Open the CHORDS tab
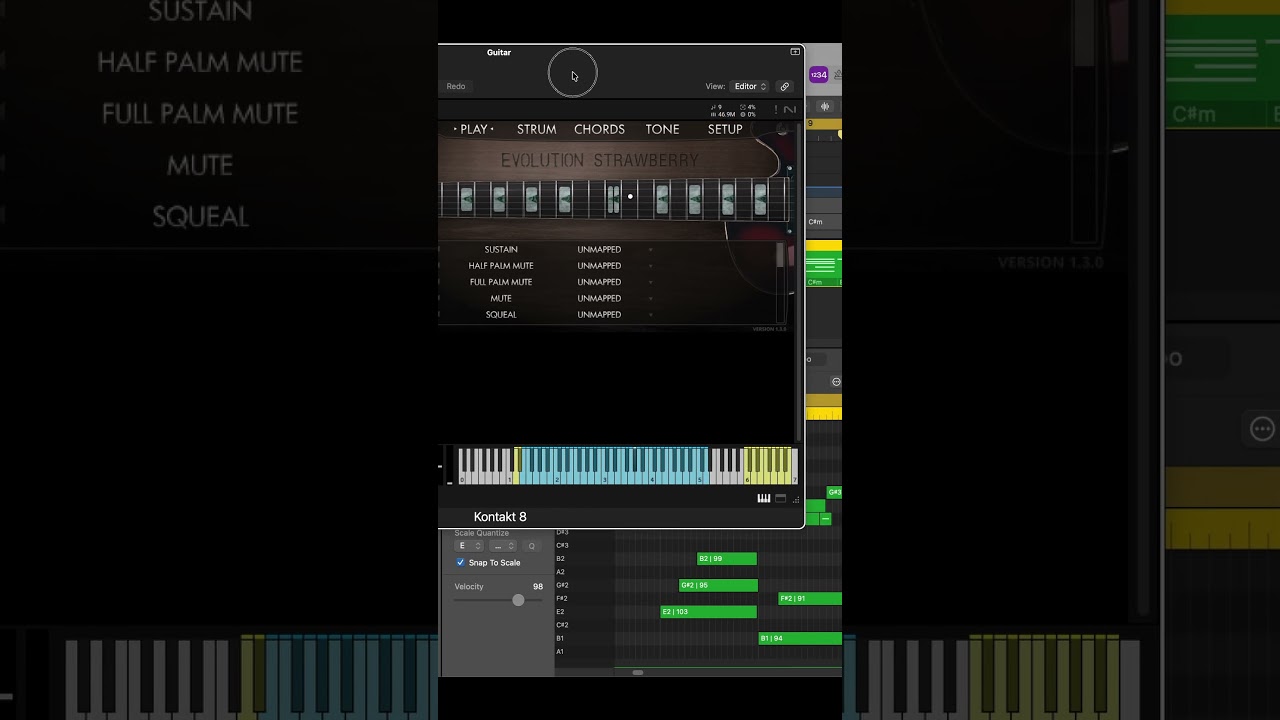 600,129
